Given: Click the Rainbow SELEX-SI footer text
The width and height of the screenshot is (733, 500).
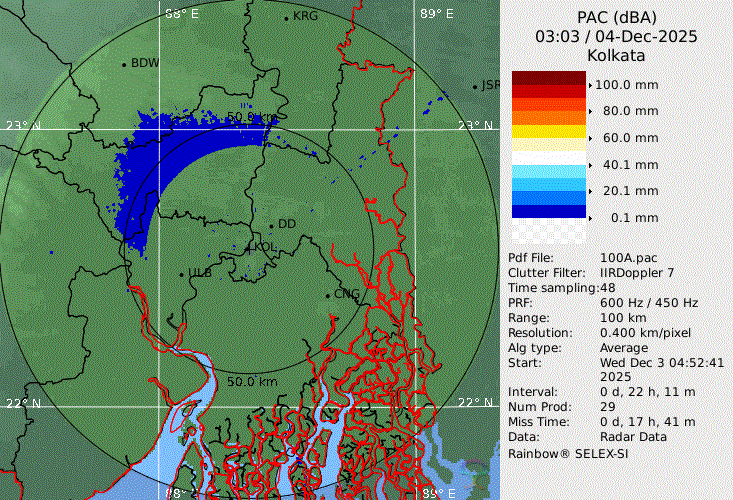Looking at the screenshot, I should [567, 453].
